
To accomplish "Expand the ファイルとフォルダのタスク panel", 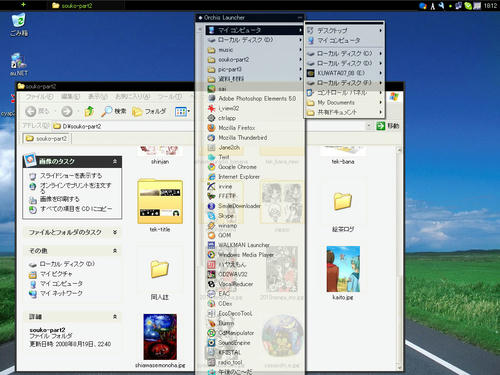I will 115,232.
